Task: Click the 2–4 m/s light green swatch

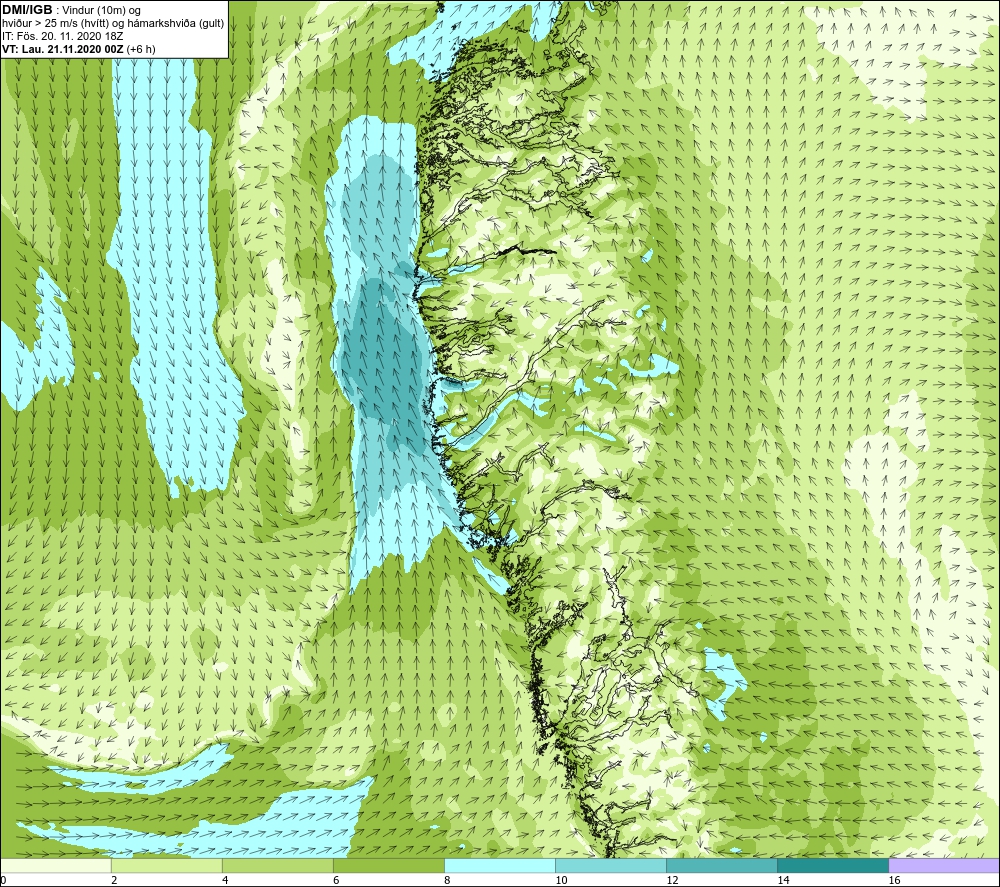Action: coord(166,866)
